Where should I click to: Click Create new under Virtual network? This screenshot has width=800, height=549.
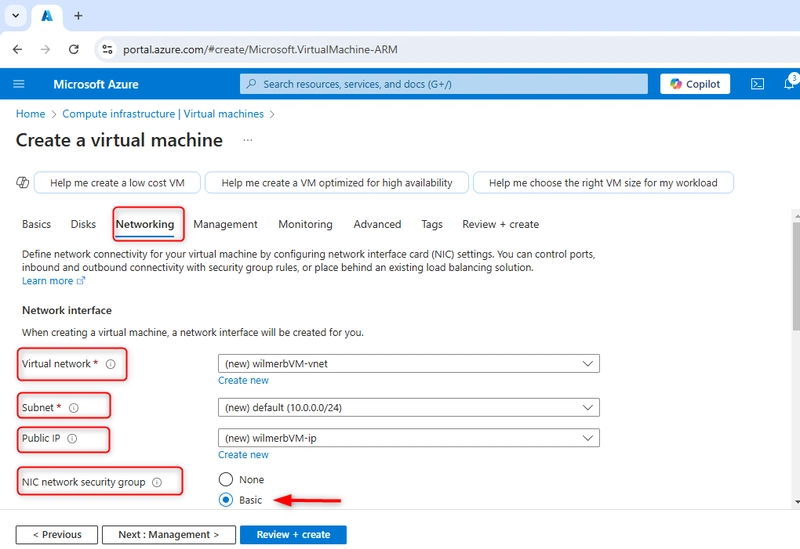point(243,381)
